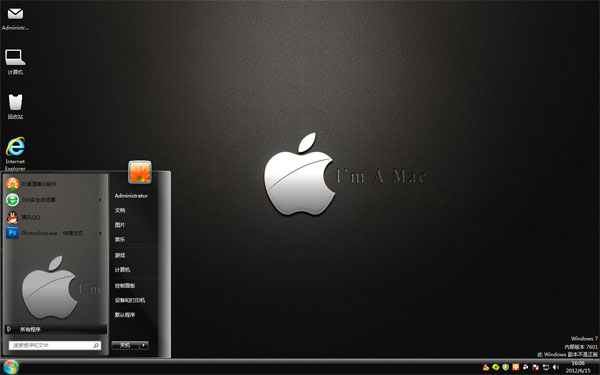
Task: Open 游戏 in the Start menu
Action: [120, 255]
